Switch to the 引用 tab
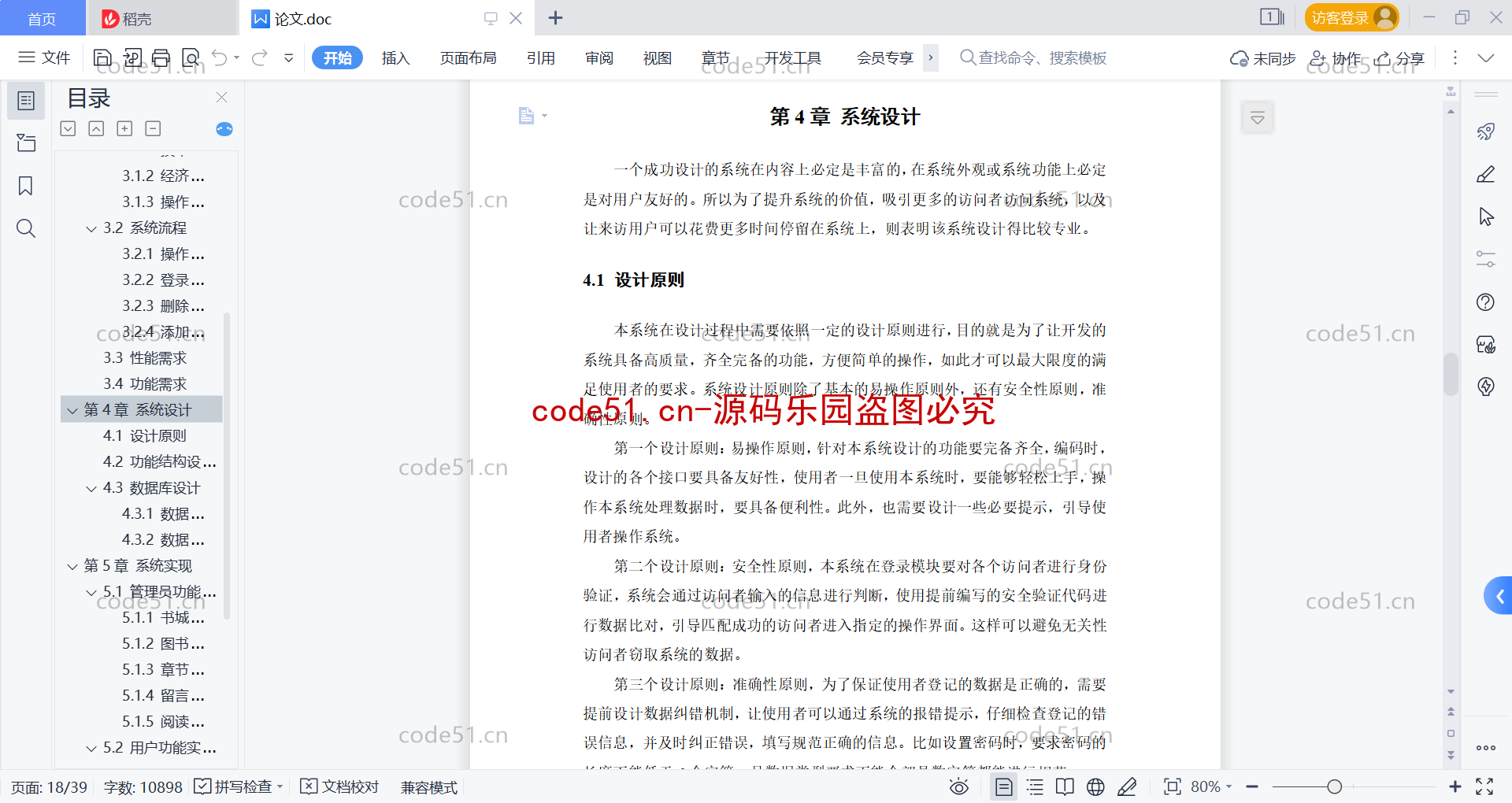 point(541,57)
